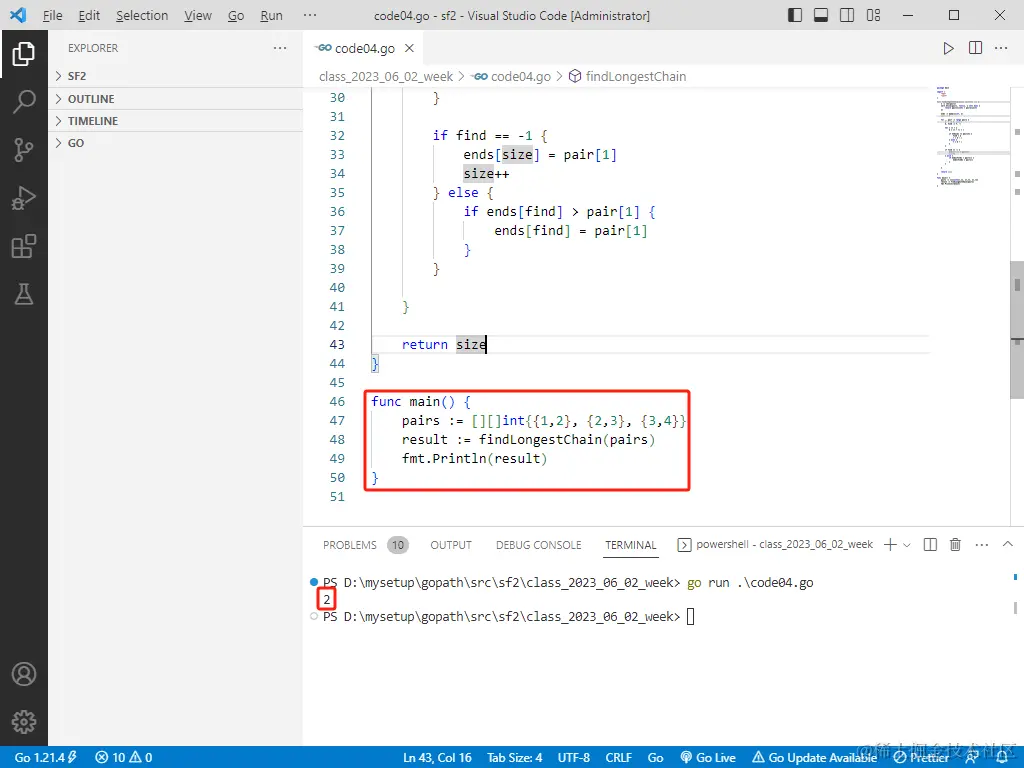Image resolution: width=1024 pixels, height=768 pixels.
Task: Click class_2023_06_02_week breadcrumb
Action: (385, 76)
